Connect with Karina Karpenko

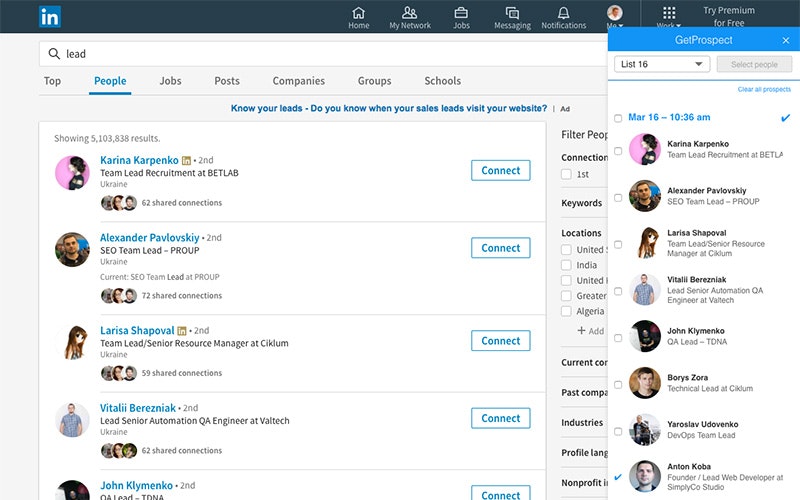point(501,170)
